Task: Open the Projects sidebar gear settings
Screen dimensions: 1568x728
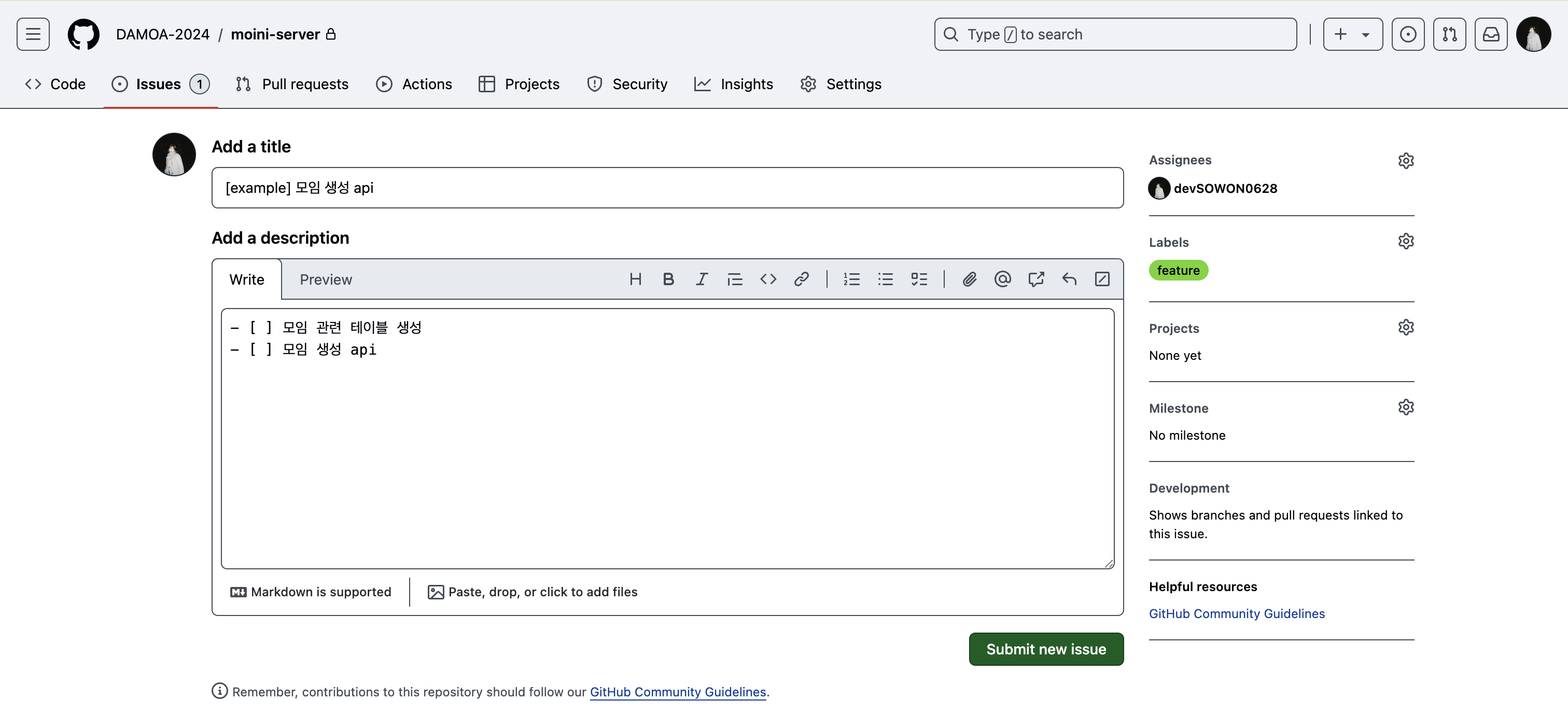Action: pos(1406,327)
